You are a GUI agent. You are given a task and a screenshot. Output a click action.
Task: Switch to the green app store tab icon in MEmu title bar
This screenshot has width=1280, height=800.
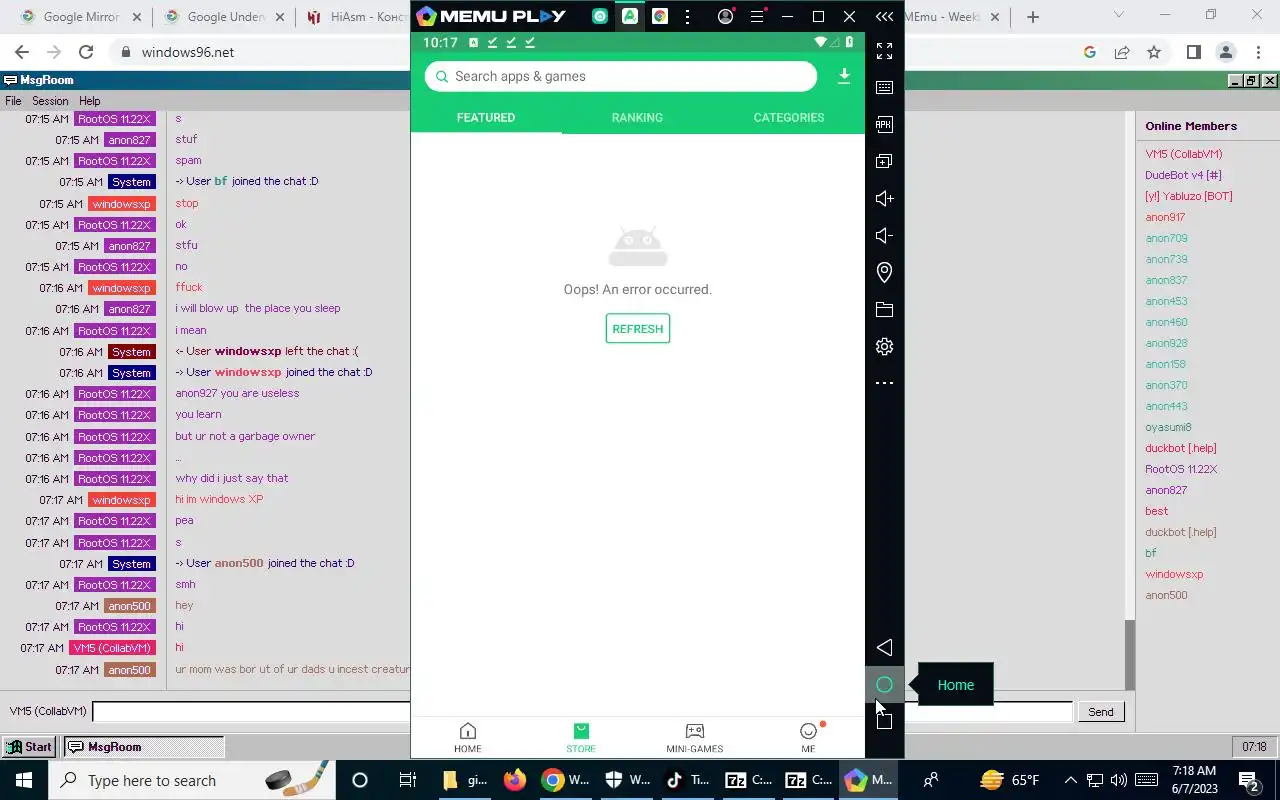[629, 16]
